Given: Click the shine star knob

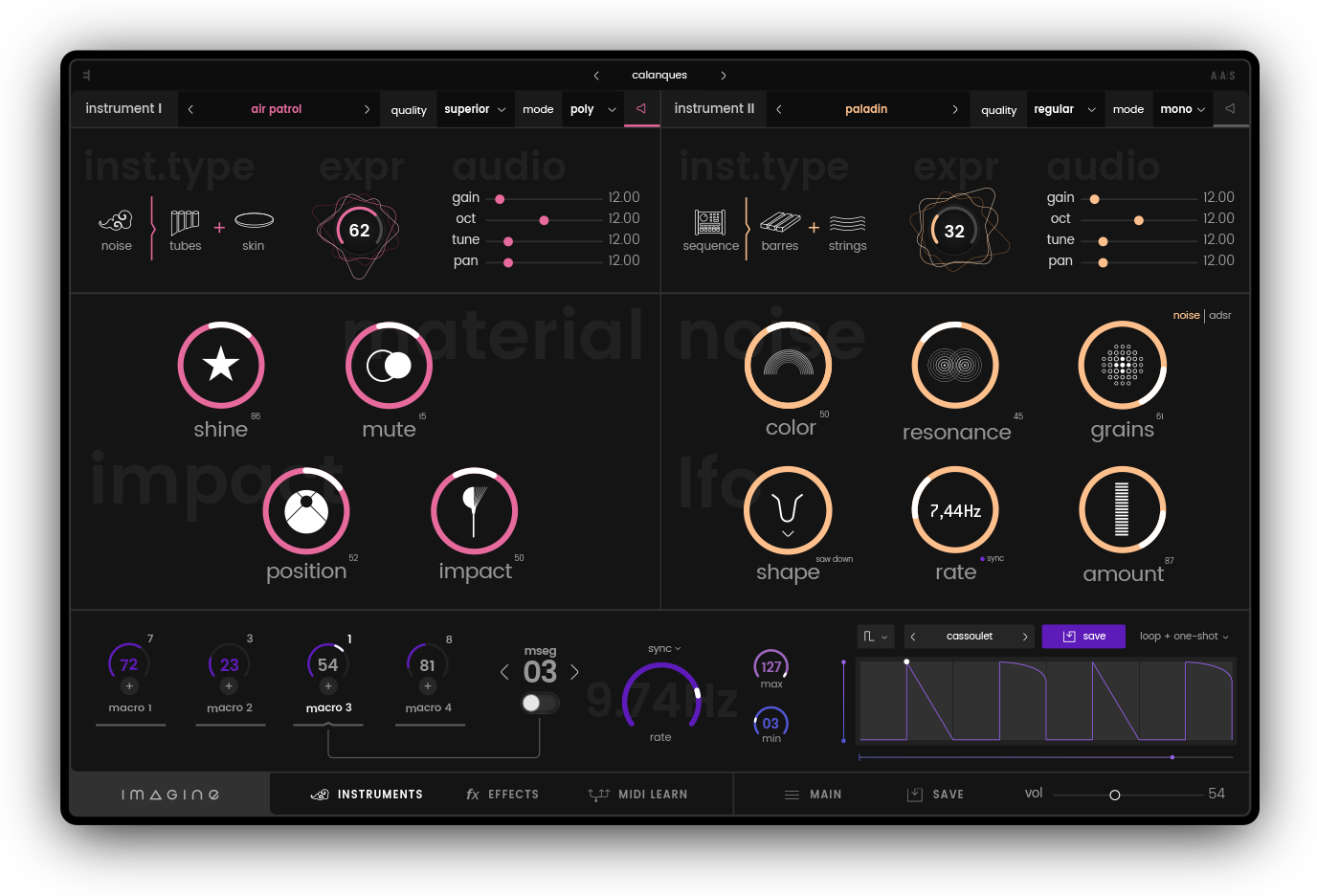Looking at the screenshot, I should coord(221,365).
